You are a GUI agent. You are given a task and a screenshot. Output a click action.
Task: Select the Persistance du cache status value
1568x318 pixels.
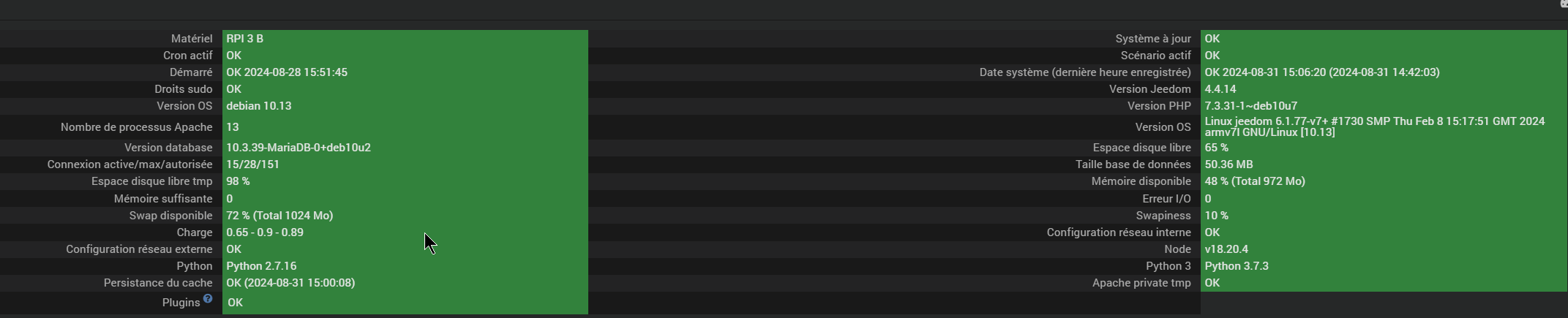tap(290, 283)
